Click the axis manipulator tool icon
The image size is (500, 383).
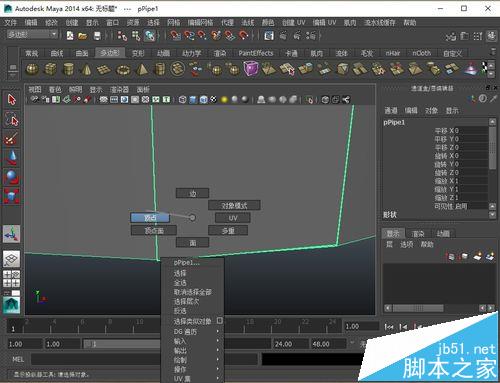click(x=11, y=234)
